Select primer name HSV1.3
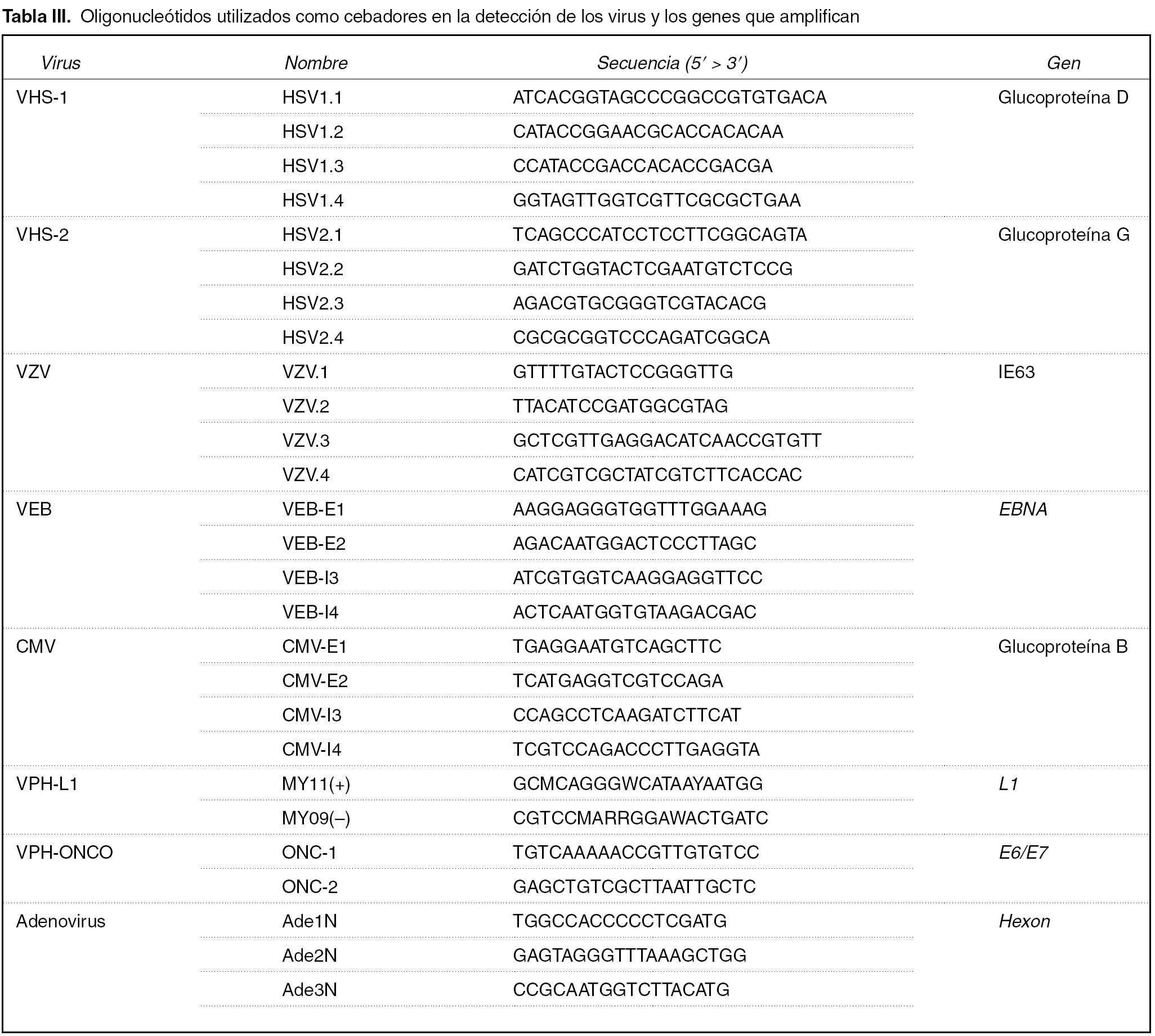 (x=312, y=166)
